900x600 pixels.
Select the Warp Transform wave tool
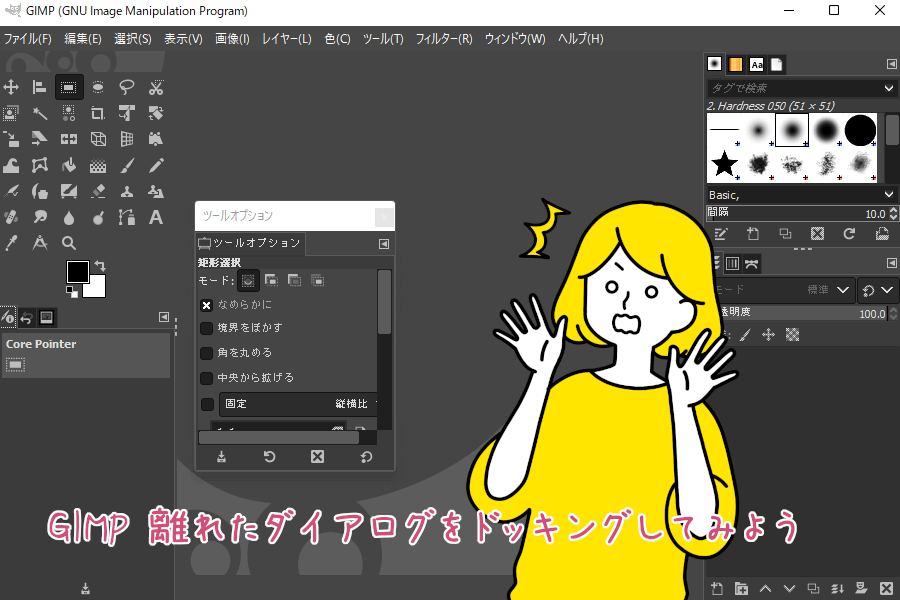[11, 165]
